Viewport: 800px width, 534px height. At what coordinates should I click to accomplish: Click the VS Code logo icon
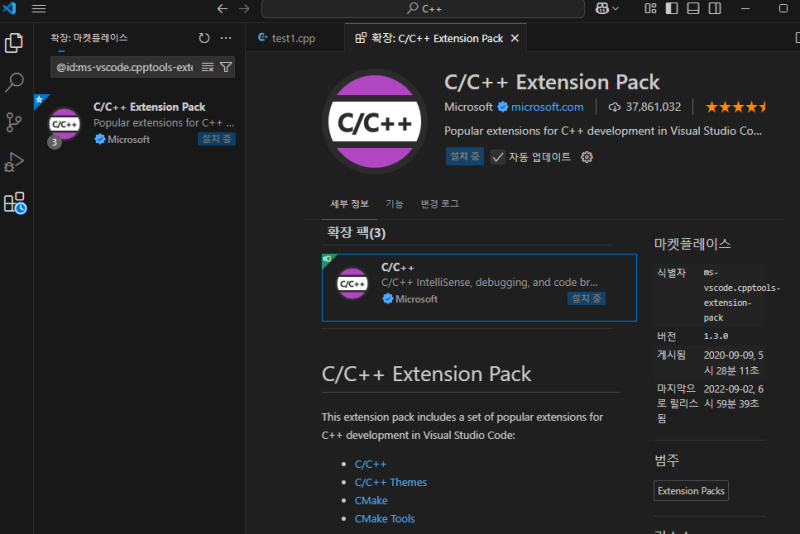tap(9, 9)
